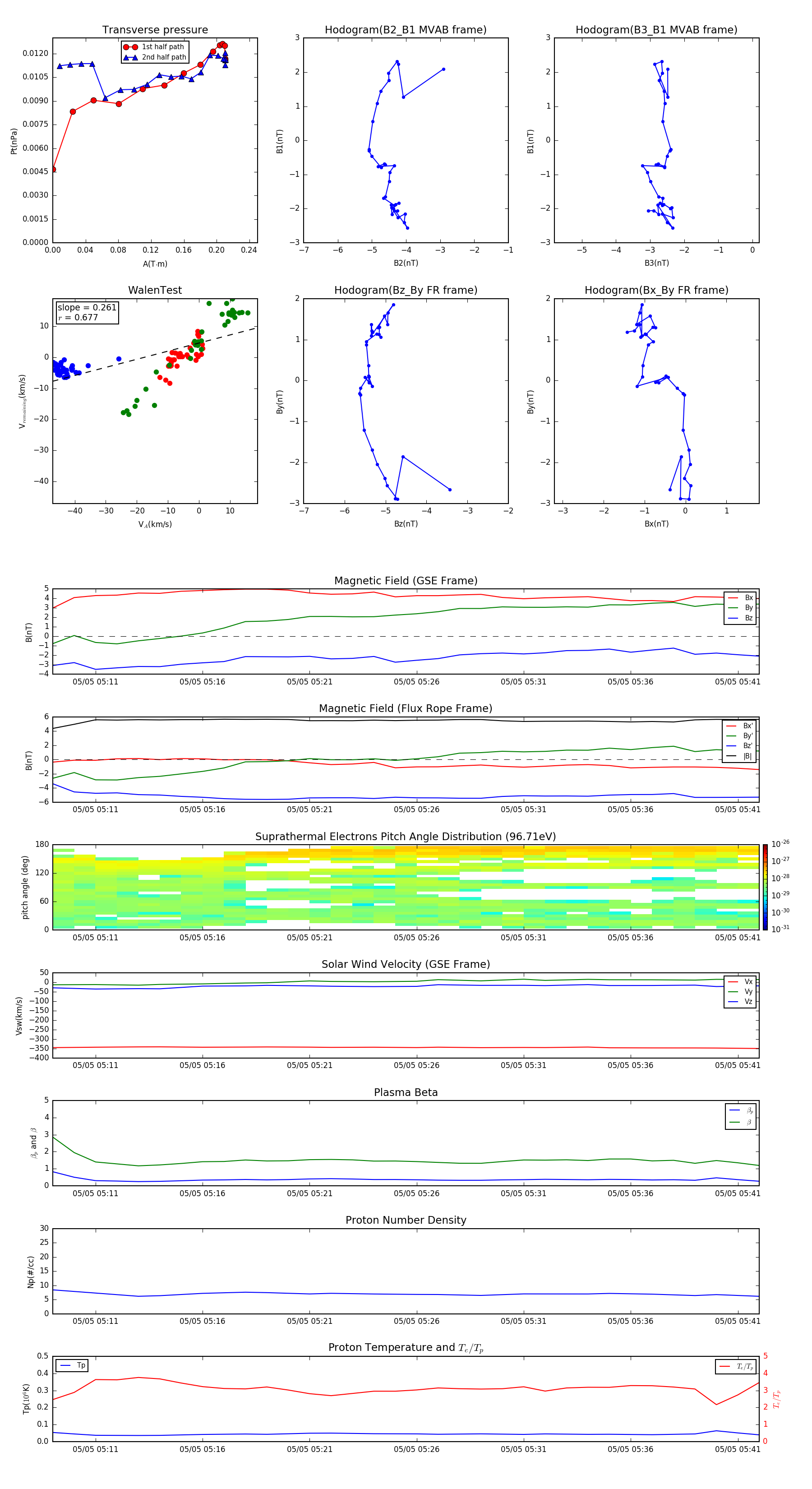Click the '10^-26' colorbar tick label

tap(780, 844)
